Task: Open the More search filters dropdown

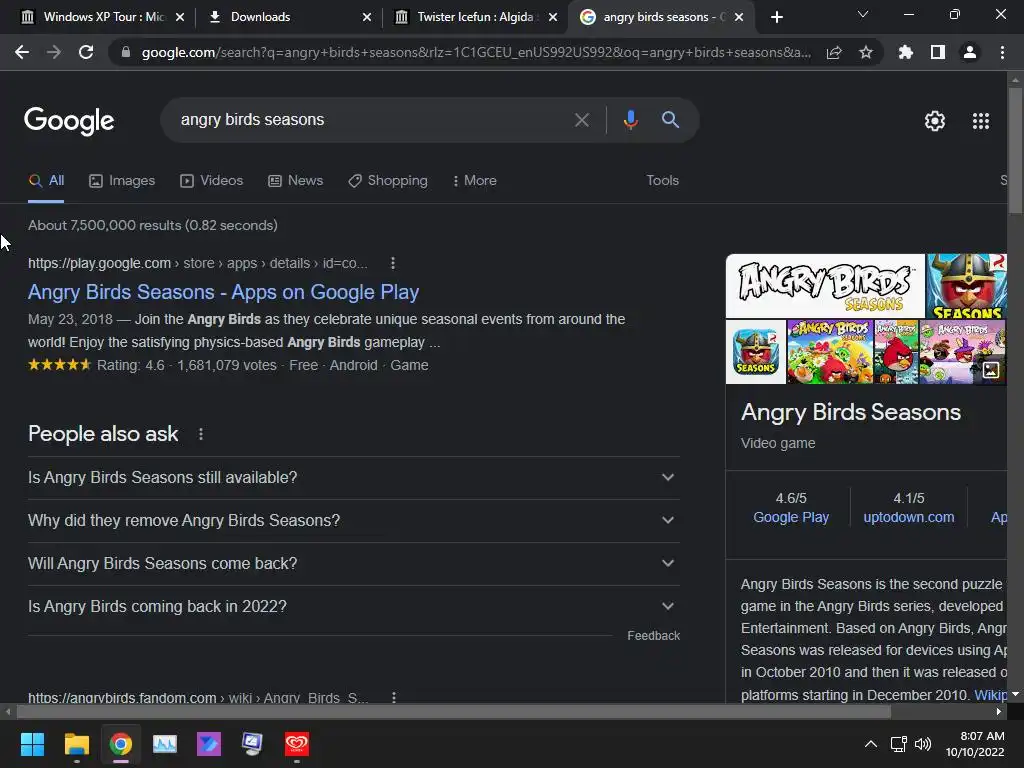Action: point(475,181)
